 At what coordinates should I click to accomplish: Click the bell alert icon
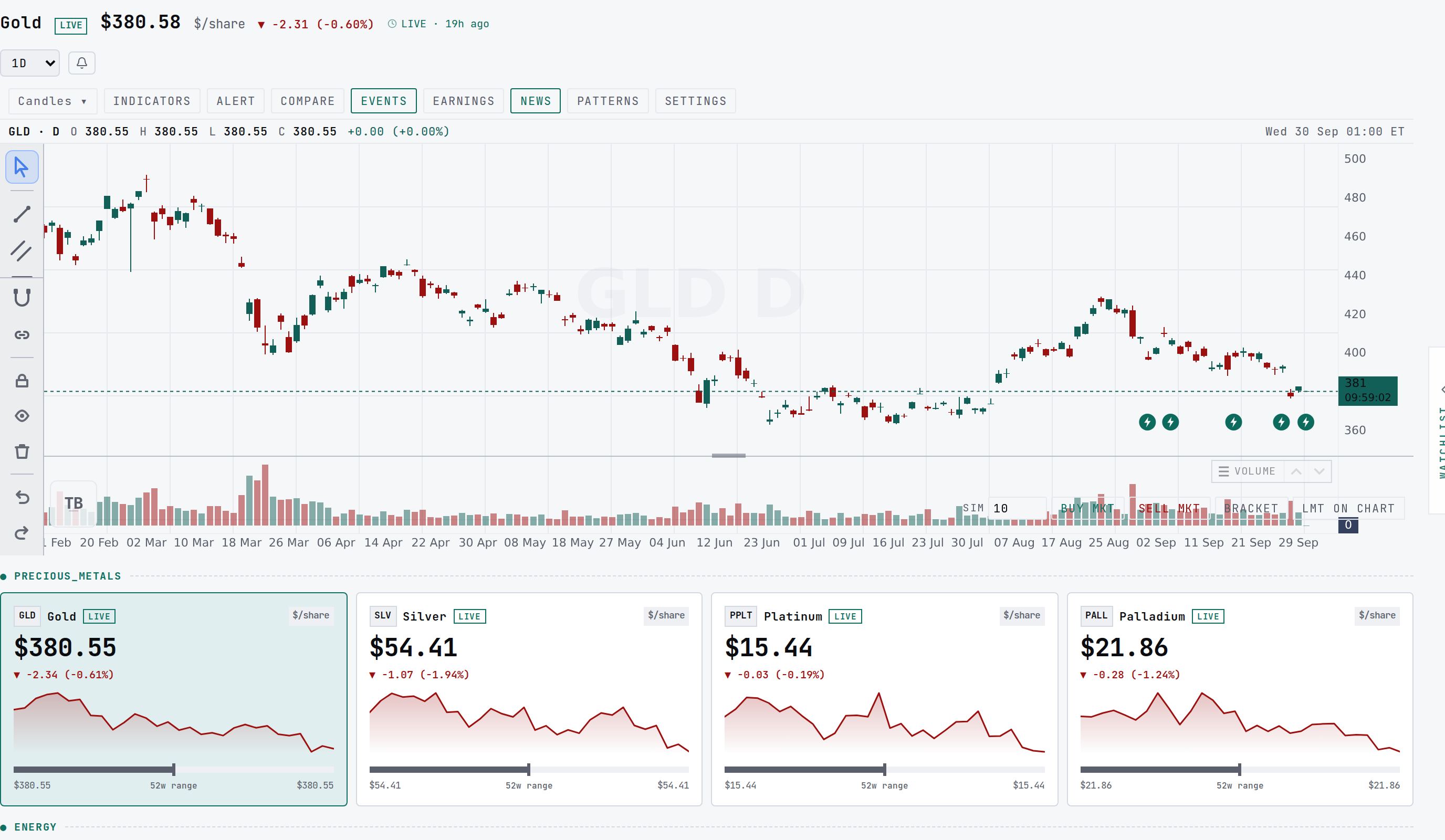pos(82,63)
